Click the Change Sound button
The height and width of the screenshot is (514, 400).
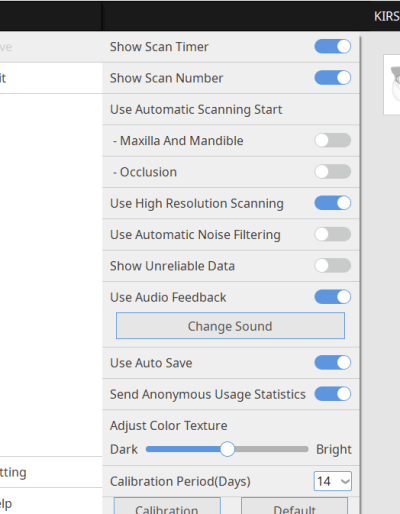pyautogui.click(x=230, y=326)
